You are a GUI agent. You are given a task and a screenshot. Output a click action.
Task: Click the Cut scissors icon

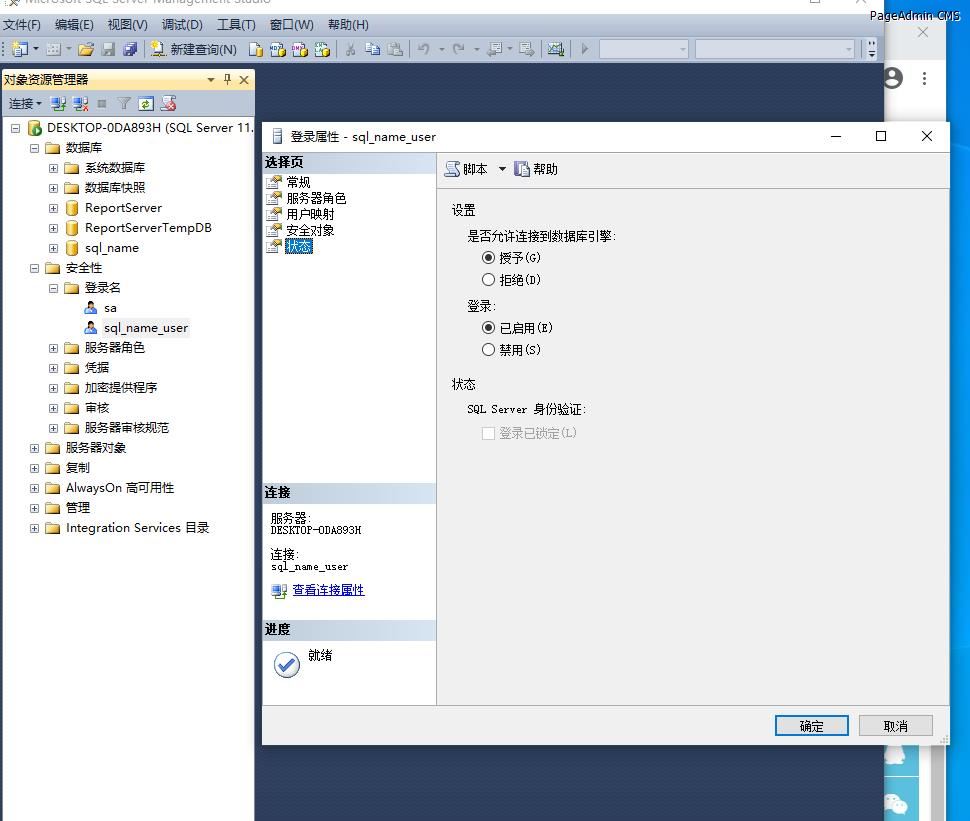[x=350, y=49]
